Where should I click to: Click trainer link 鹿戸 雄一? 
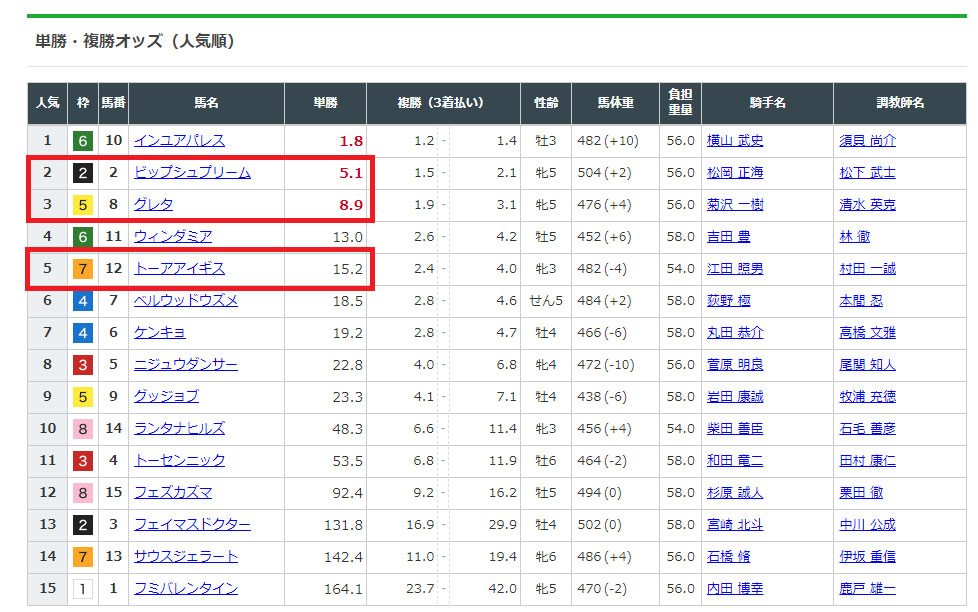[867, 589]
